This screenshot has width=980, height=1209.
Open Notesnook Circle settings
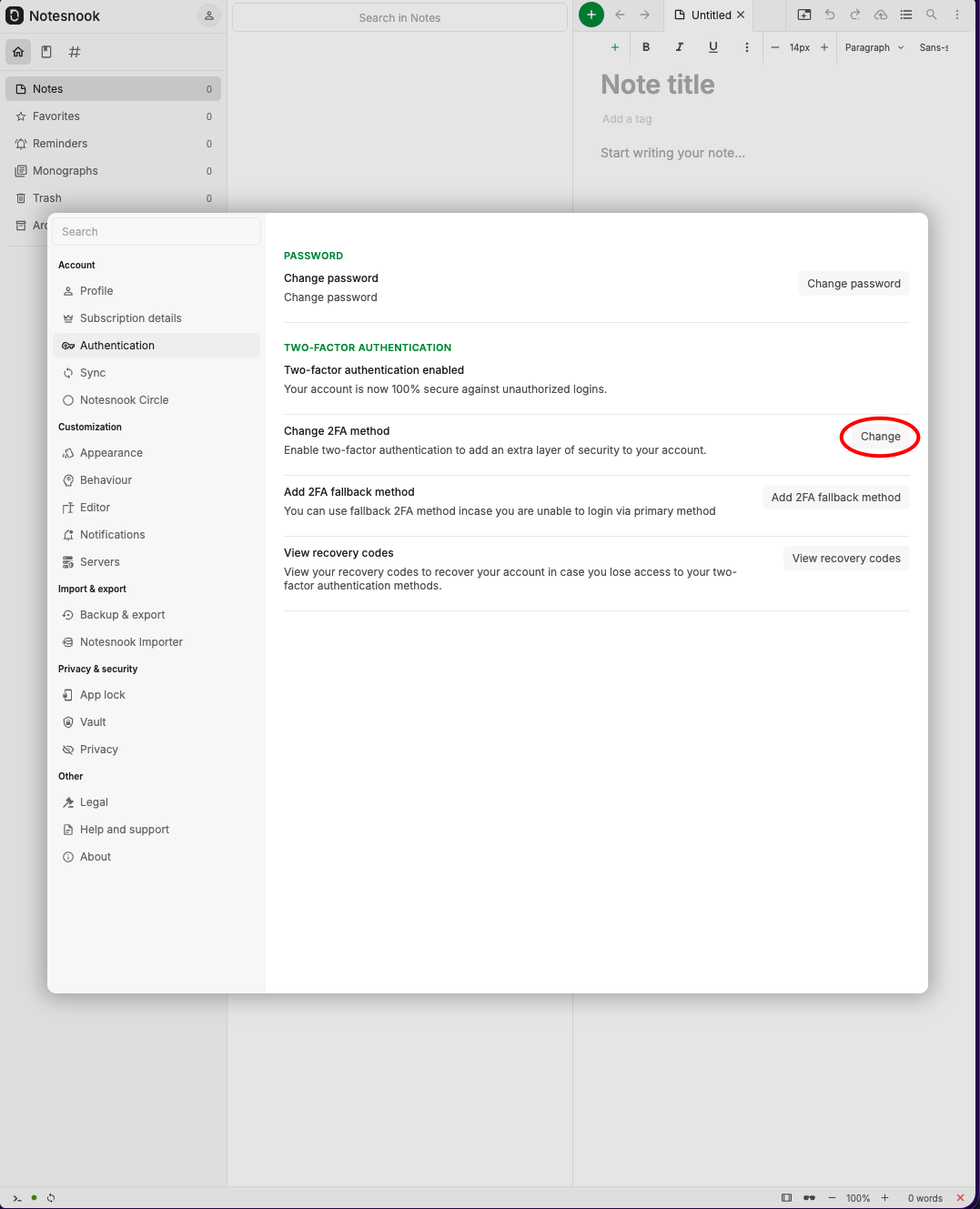pyautogui.click(x=157, y=400)
